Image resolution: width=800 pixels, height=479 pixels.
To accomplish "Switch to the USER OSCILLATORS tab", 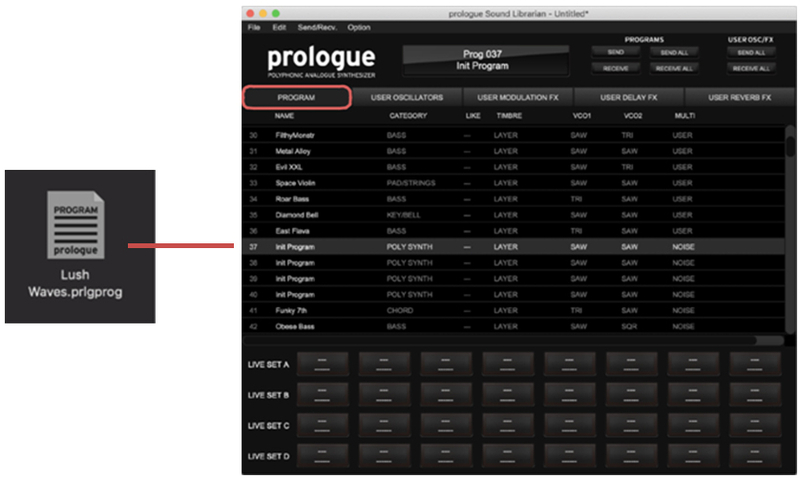I will (407, 97).
